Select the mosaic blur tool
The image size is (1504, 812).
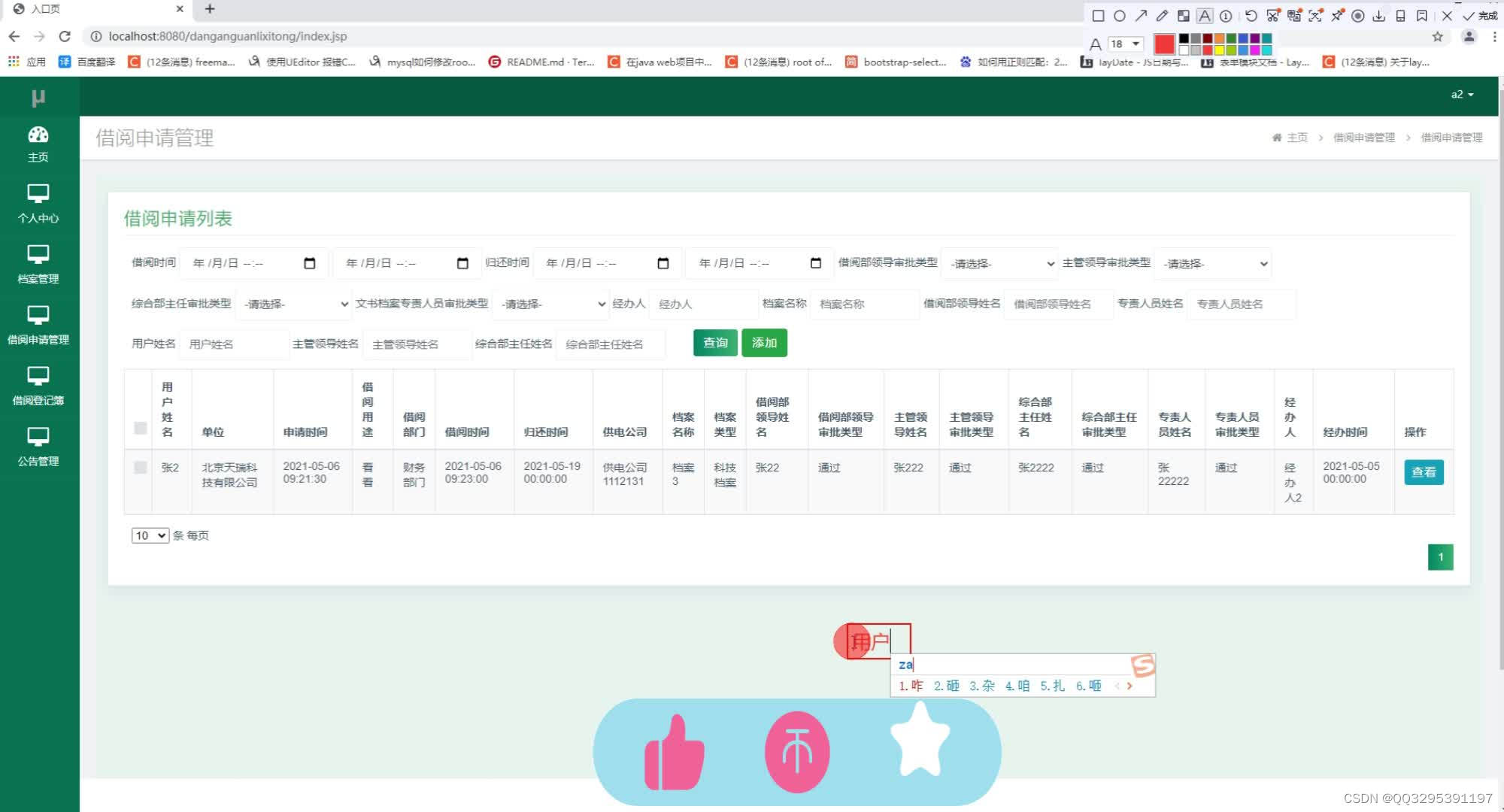[x=1184, y=16]
